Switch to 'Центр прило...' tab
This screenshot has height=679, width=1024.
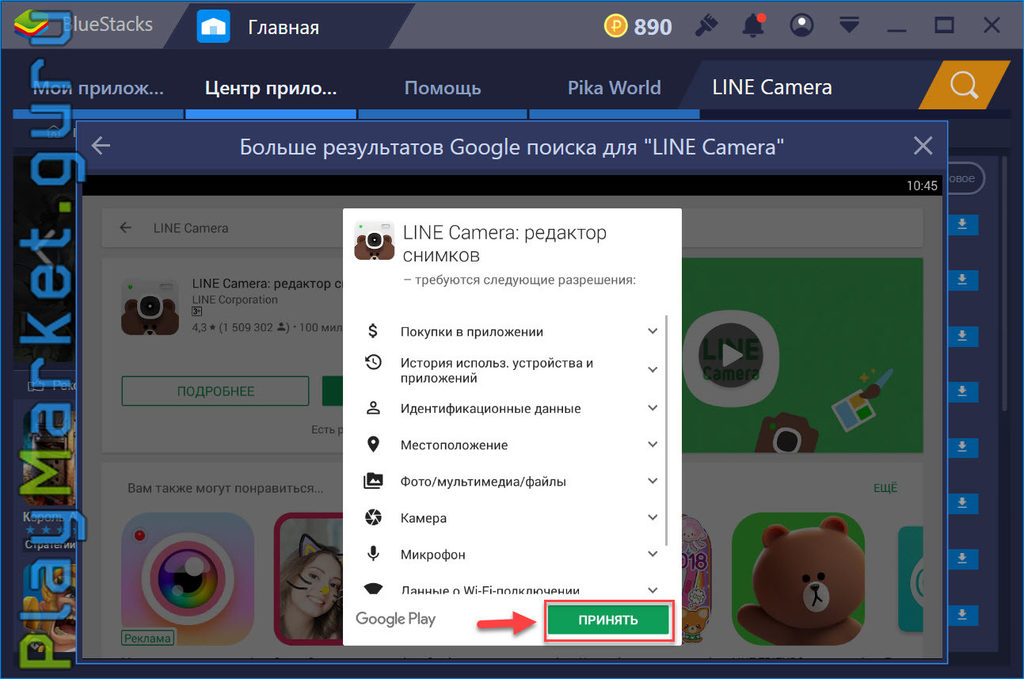pyautogui.click(x=270, y=87)
